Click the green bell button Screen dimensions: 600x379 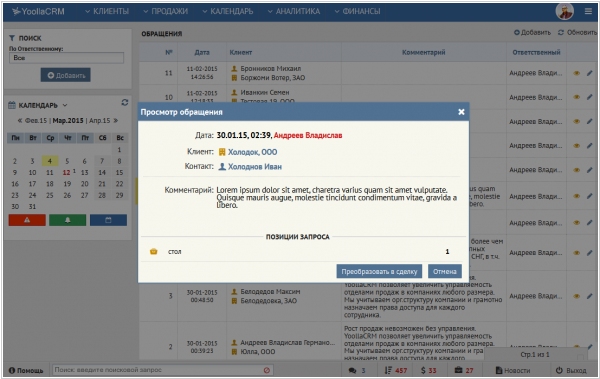67,220
